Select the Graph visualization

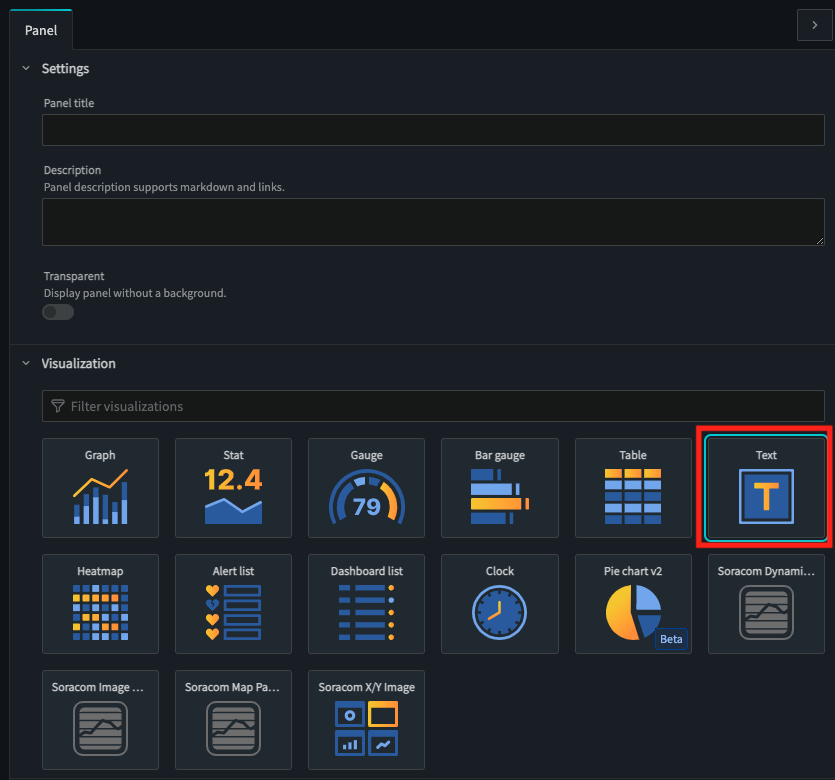[x=100, y=488]
